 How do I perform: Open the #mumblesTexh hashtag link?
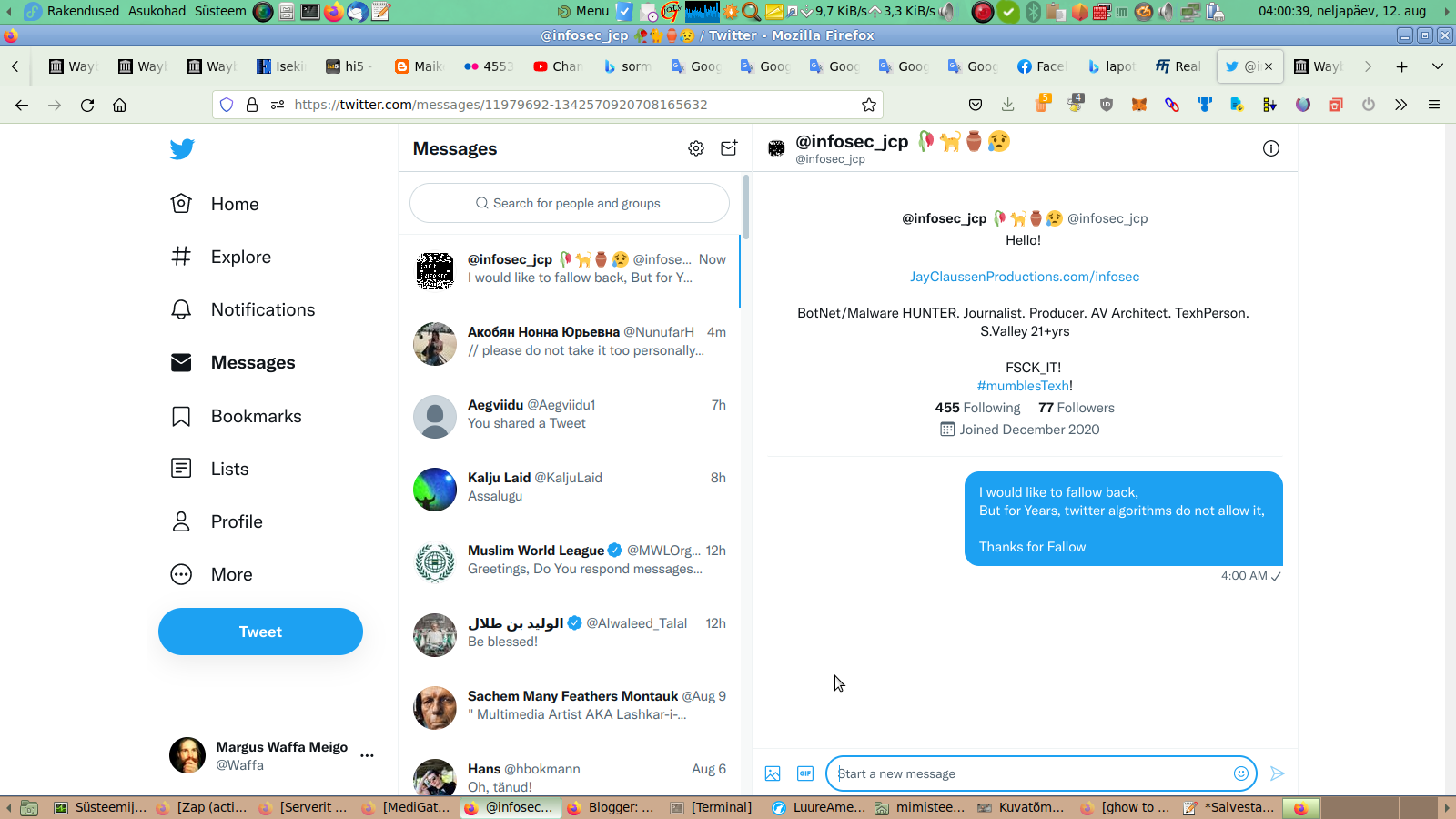point(1023,386)
